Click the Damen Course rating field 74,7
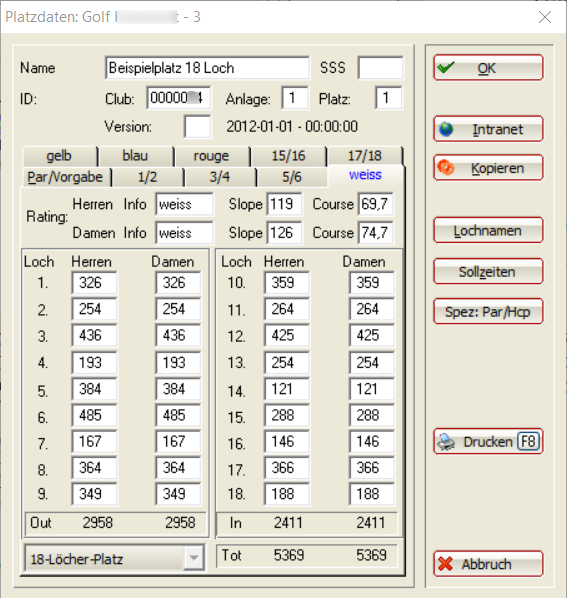The height and width of the screenshot is (598, 567). [376, 233]
